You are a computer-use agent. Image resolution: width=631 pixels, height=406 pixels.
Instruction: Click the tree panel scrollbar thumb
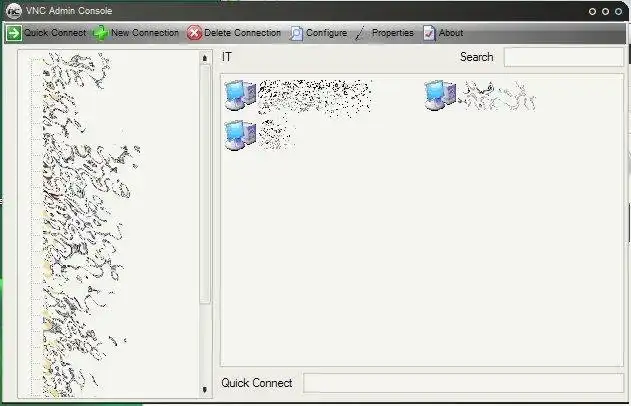(x=205, y=184)
